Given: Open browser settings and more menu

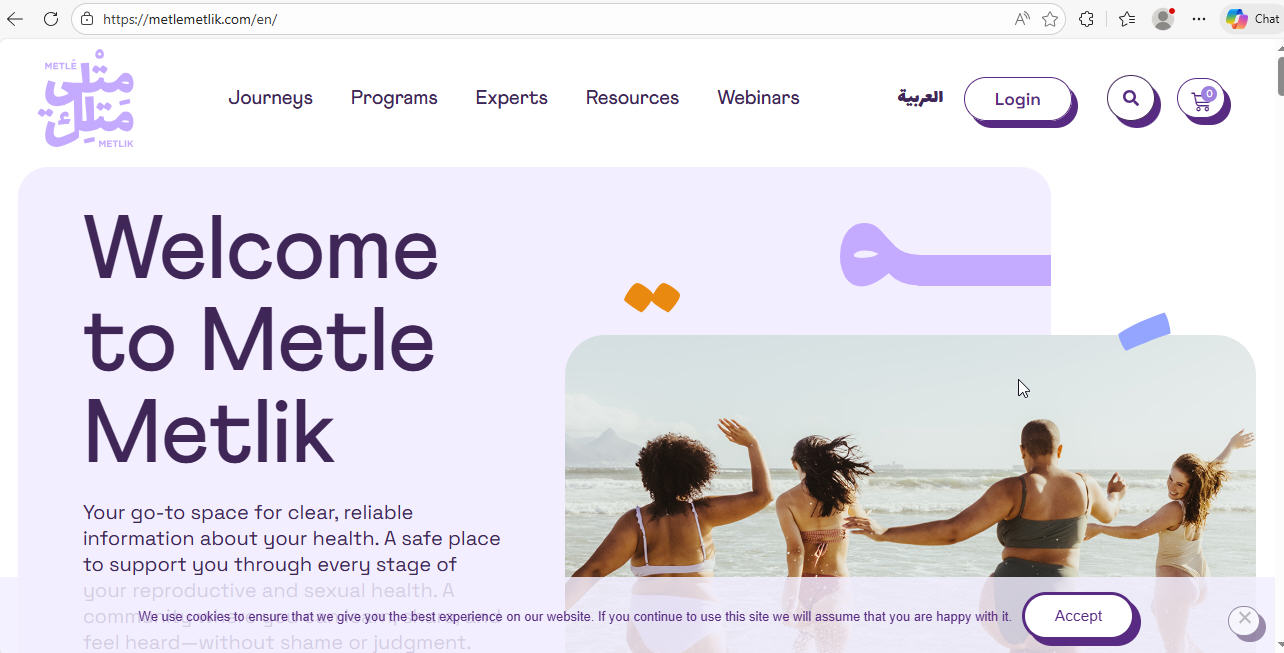Looking at the screenshot, I should 1199,19.
